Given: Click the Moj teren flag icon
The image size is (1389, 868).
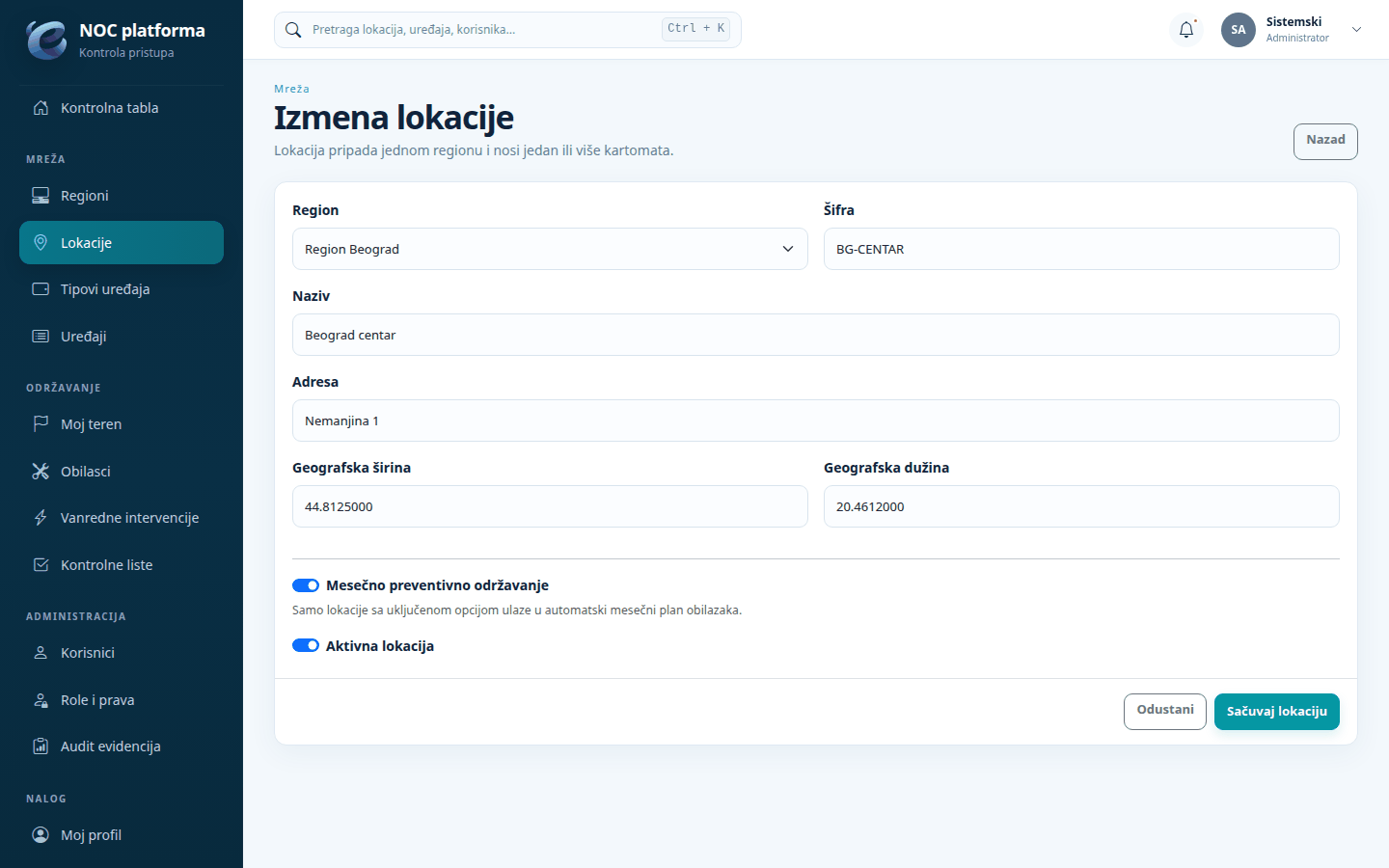Looking at the screenshot, I should coord(41,424).
